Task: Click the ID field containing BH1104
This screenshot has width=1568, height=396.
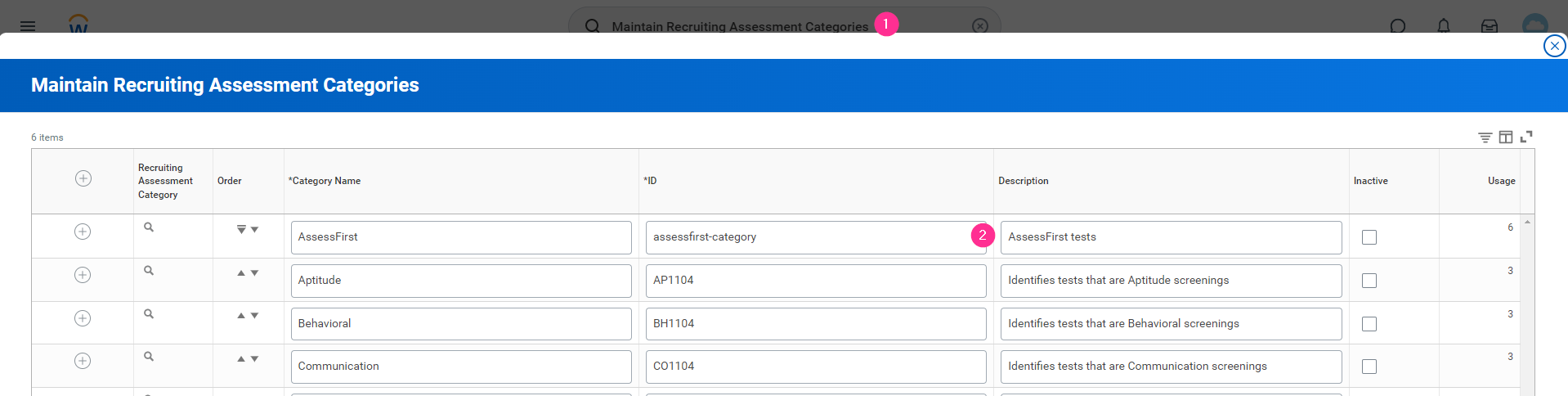Action: click(x=815, y=324)
